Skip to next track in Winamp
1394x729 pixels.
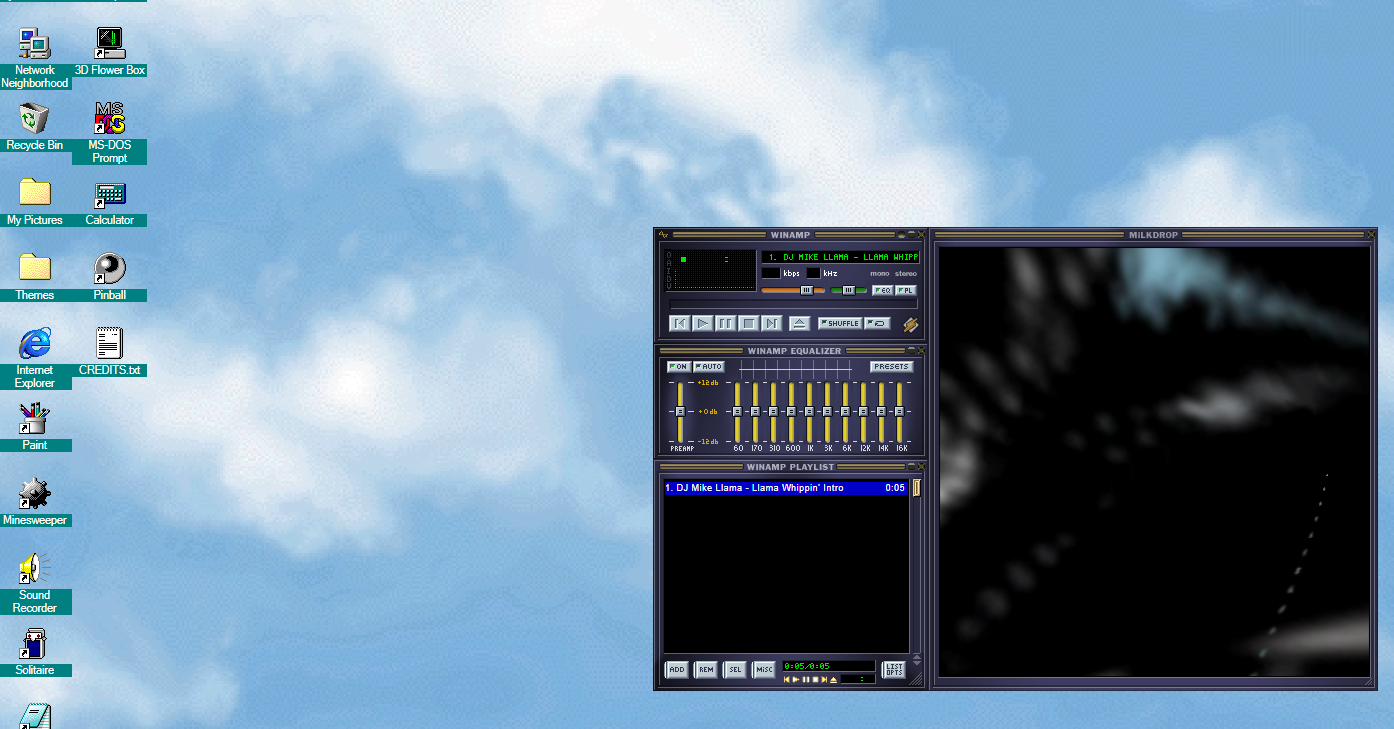[772, 323]
